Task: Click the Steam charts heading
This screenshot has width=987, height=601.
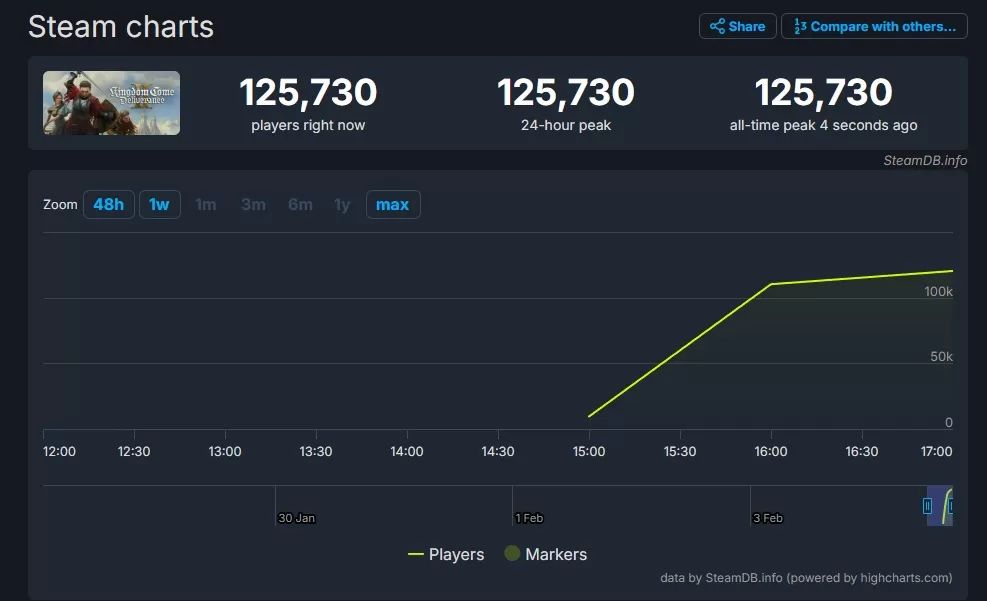Action: coord(121,27)
